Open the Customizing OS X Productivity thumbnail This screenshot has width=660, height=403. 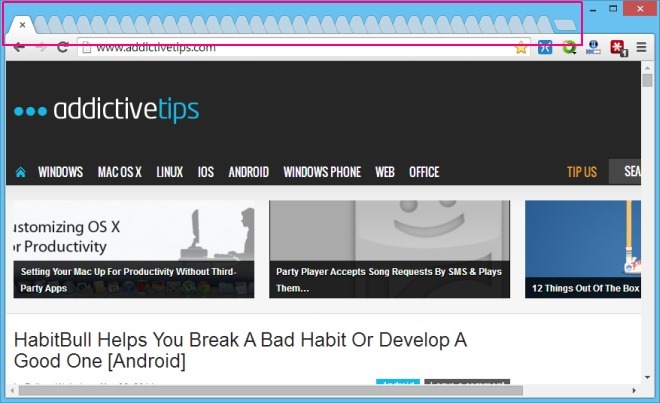coord(134,230)
